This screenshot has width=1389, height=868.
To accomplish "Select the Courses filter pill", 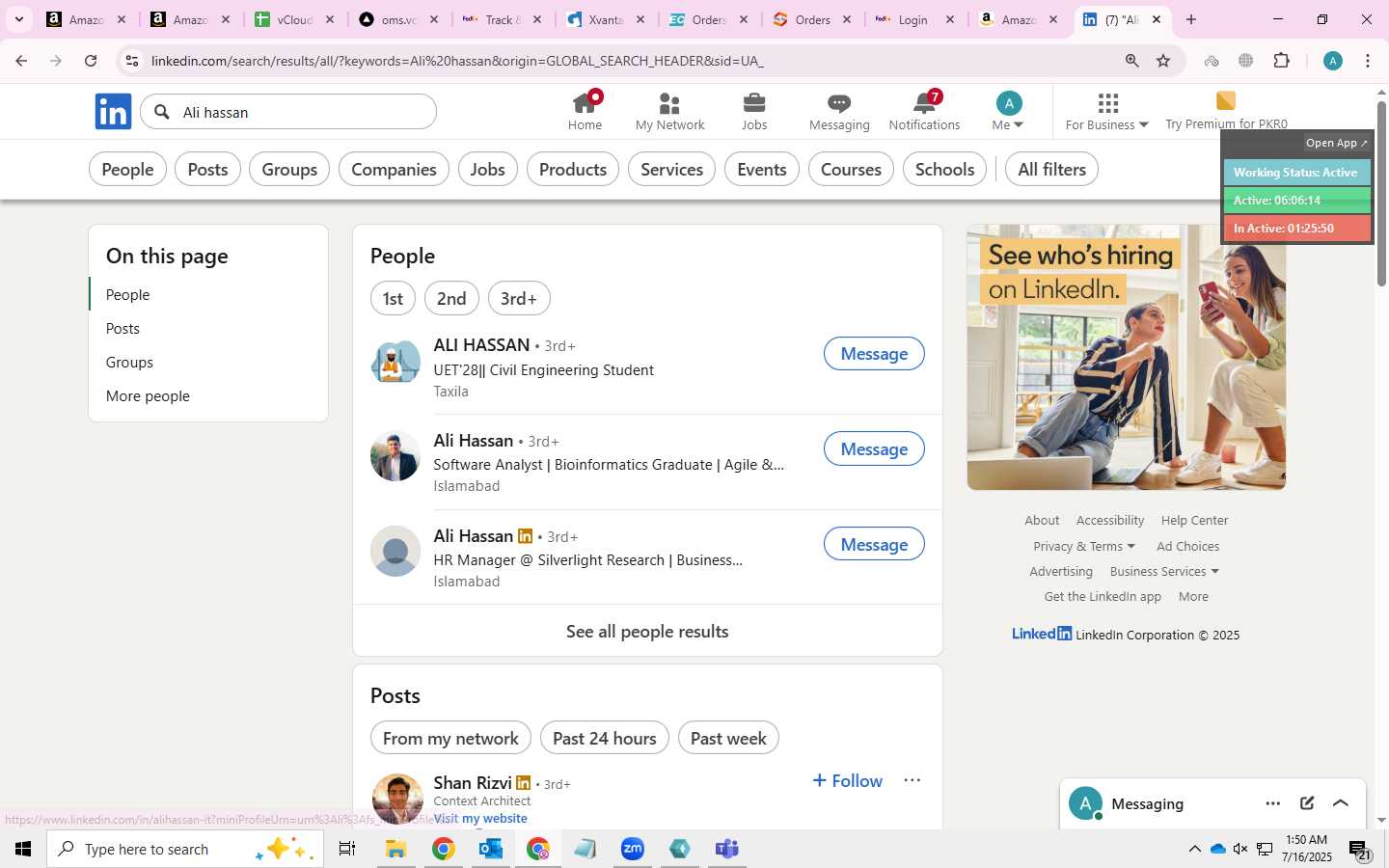I will coord(851,170).
